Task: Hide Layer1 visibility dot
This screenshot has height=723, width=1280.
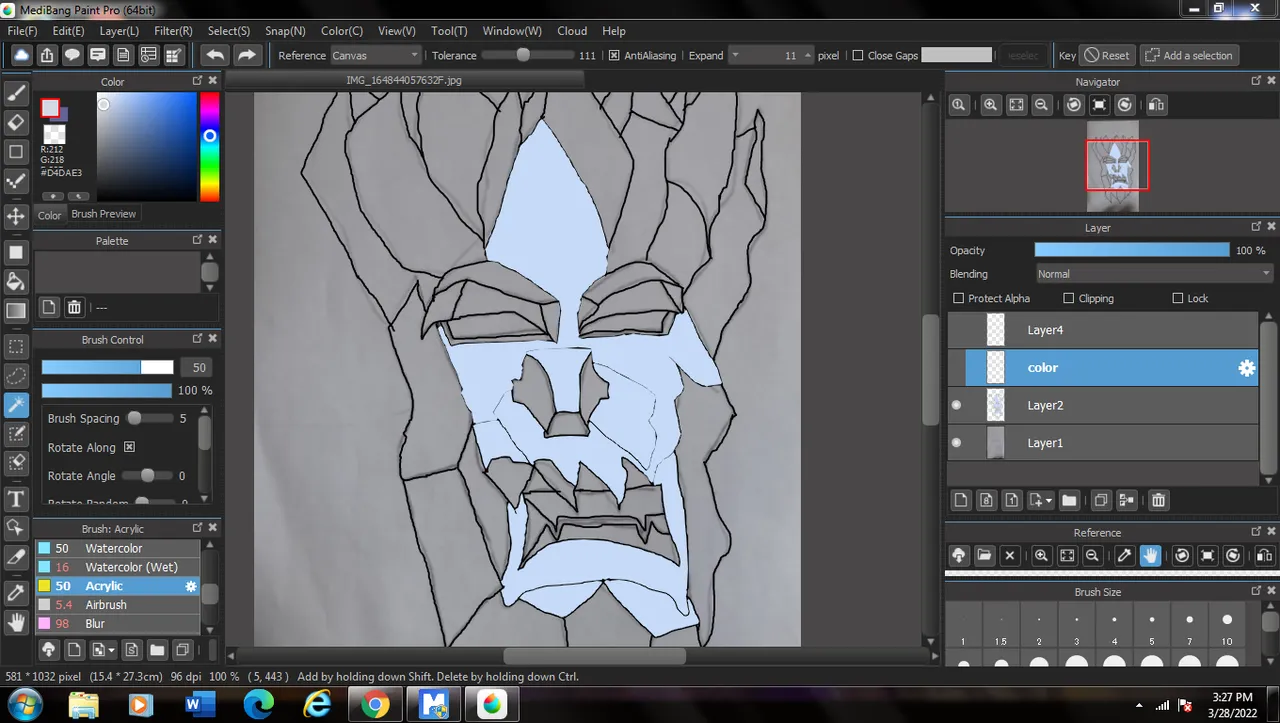Action: coord(957,443)
